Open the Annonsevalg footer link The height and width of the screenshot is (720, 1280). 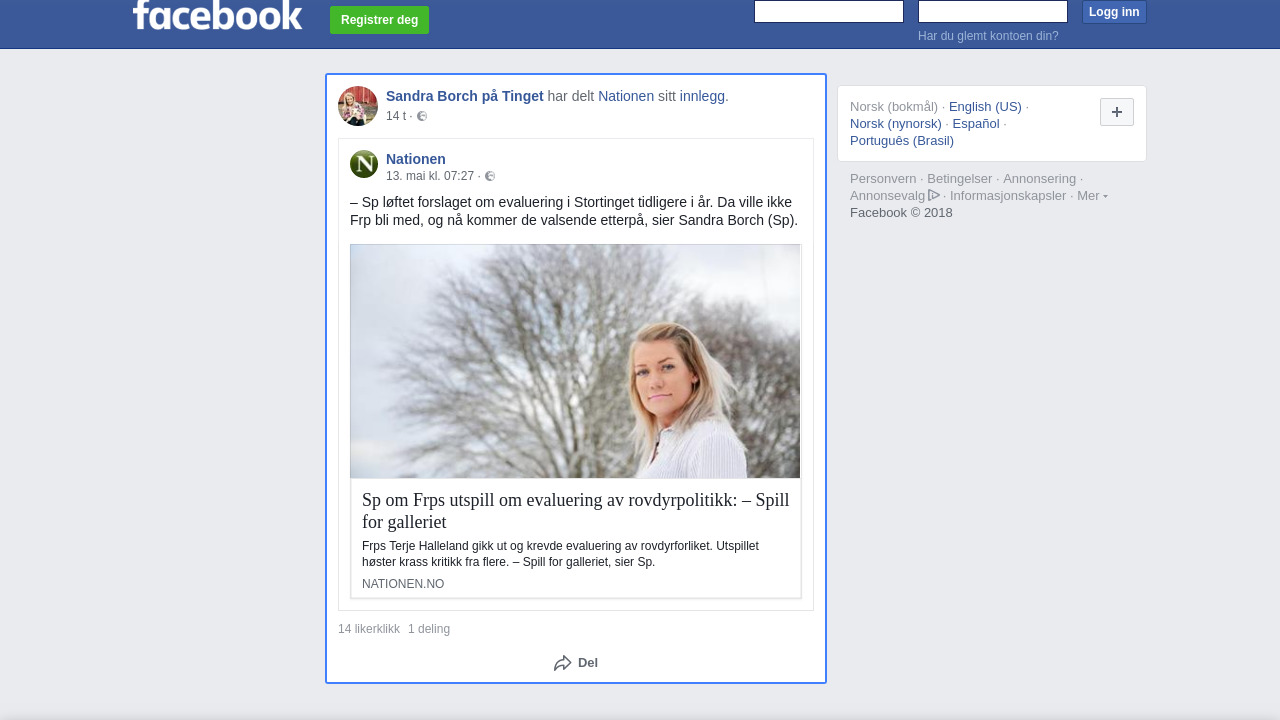pos(888,196)
